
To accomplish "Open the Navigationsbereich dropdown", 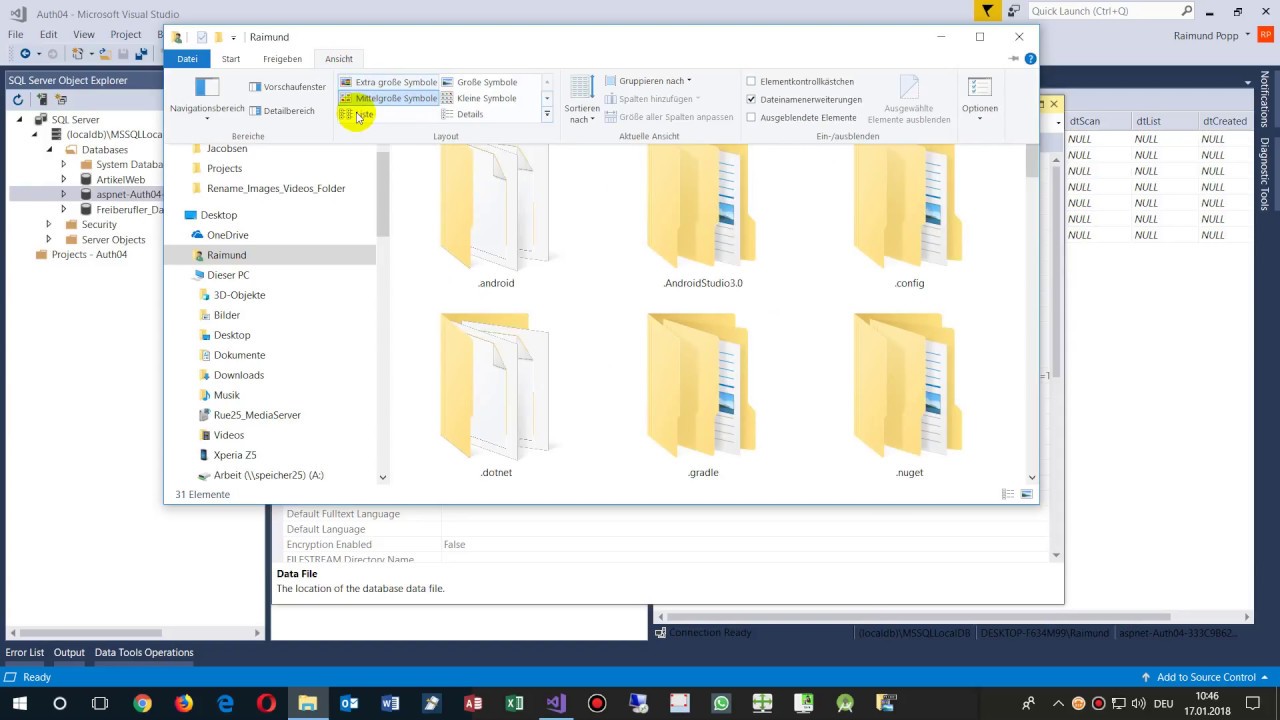I will coord(207,98).
